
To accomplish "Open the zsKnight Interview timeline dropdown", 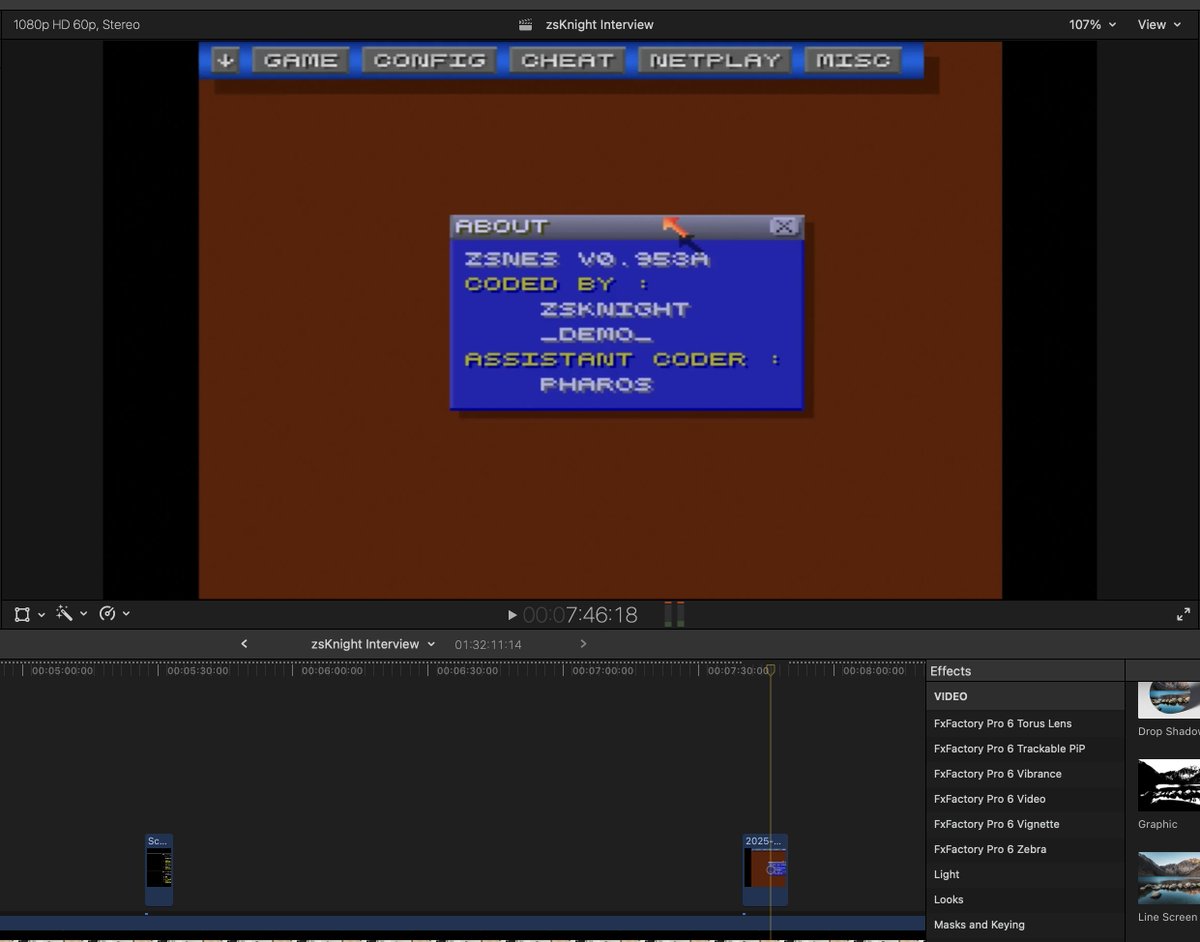I will (x=373, y=644).
